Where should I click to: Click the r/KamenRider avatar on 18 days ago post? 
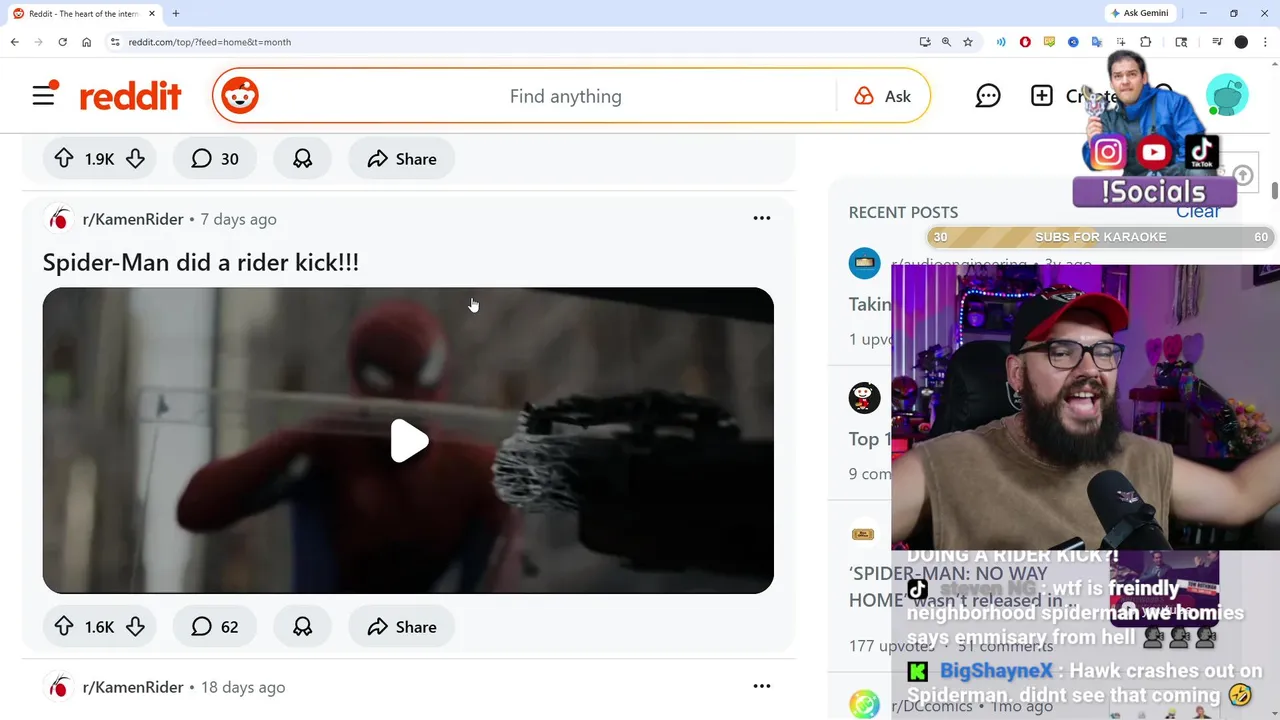pyautogui.click(x=59, y=687)
